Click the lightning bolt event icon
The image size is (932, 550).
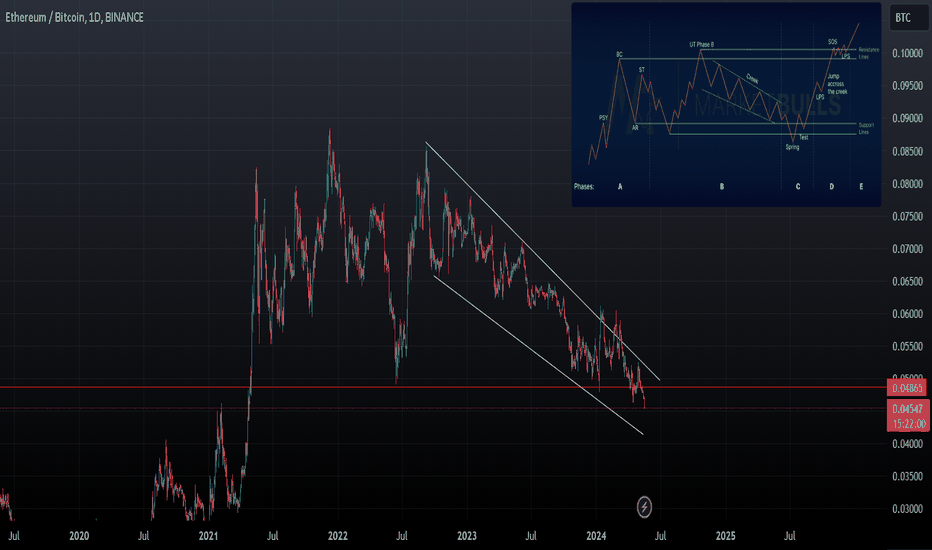point(644,507)
